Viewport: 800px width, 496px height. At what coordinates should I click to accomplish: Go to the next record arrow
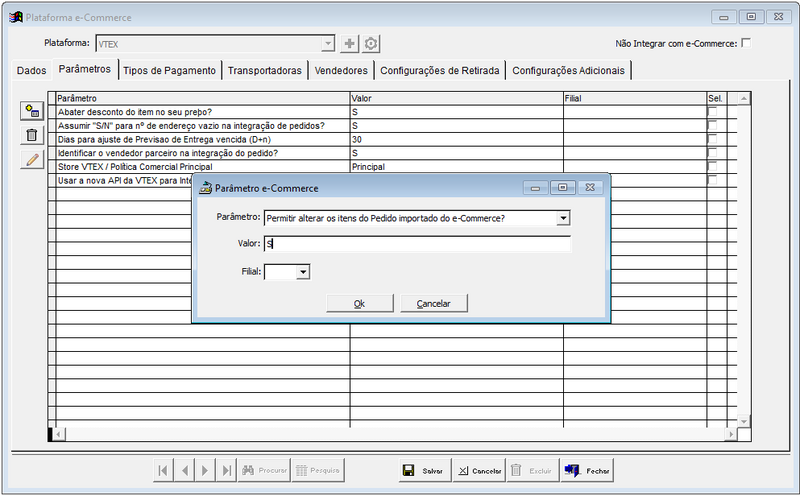(206, 470)
